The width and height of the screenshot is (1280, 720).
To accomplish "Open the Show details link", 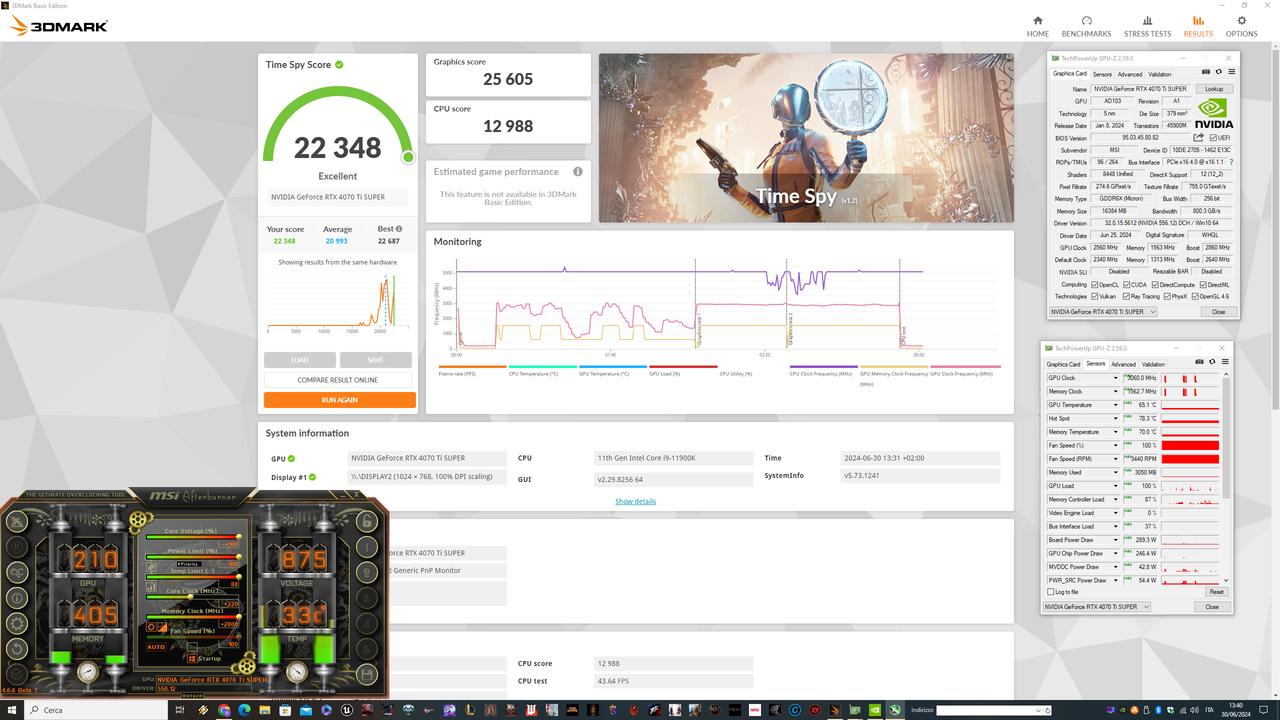I will coord(636,500).
